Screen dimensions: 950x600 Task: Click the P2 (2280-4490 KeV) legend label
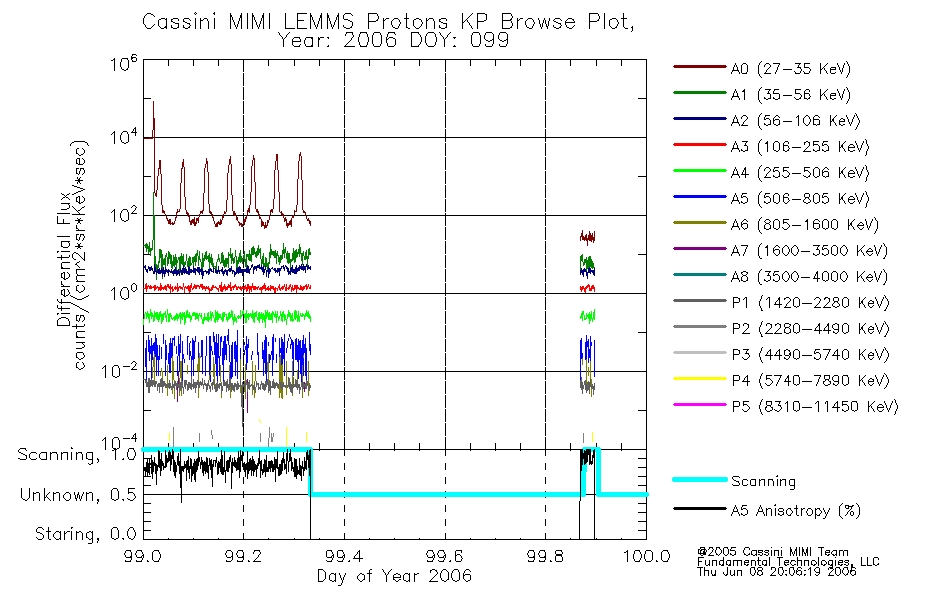(x=810, y=328)
